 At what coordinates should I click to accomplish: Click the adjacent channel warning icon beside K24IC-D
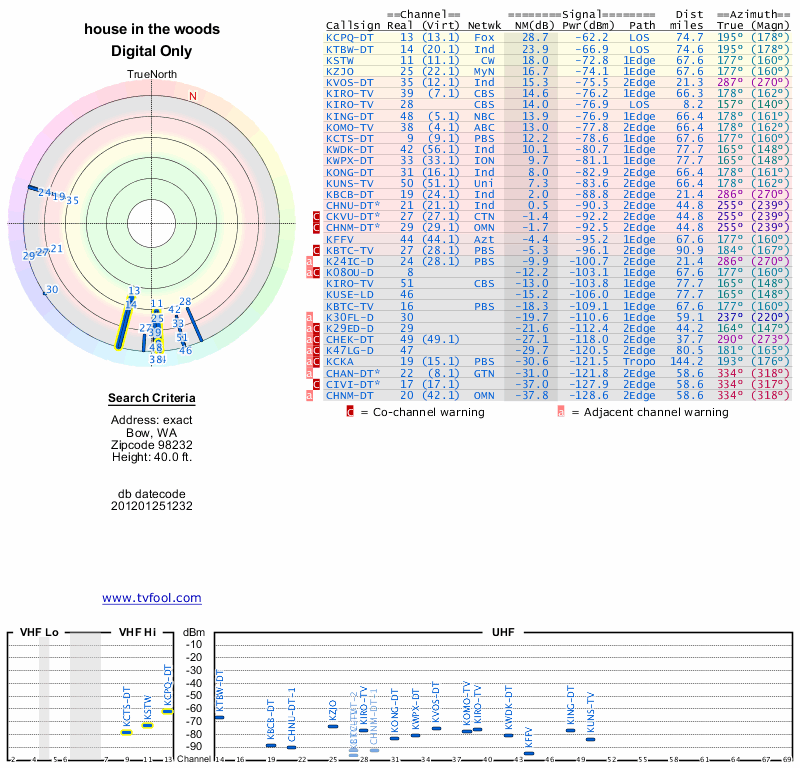click(x=310, y=260)
